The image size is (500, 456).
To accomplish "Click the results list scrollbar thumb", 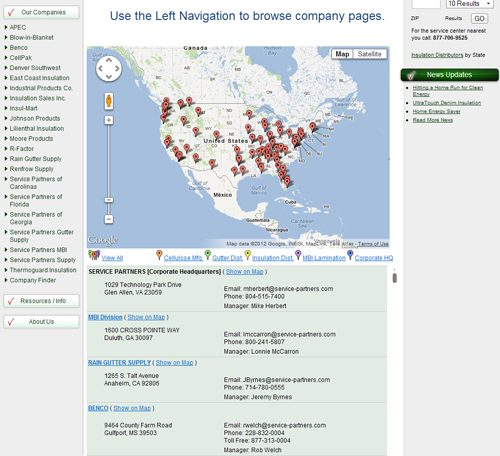I will 395,278.
